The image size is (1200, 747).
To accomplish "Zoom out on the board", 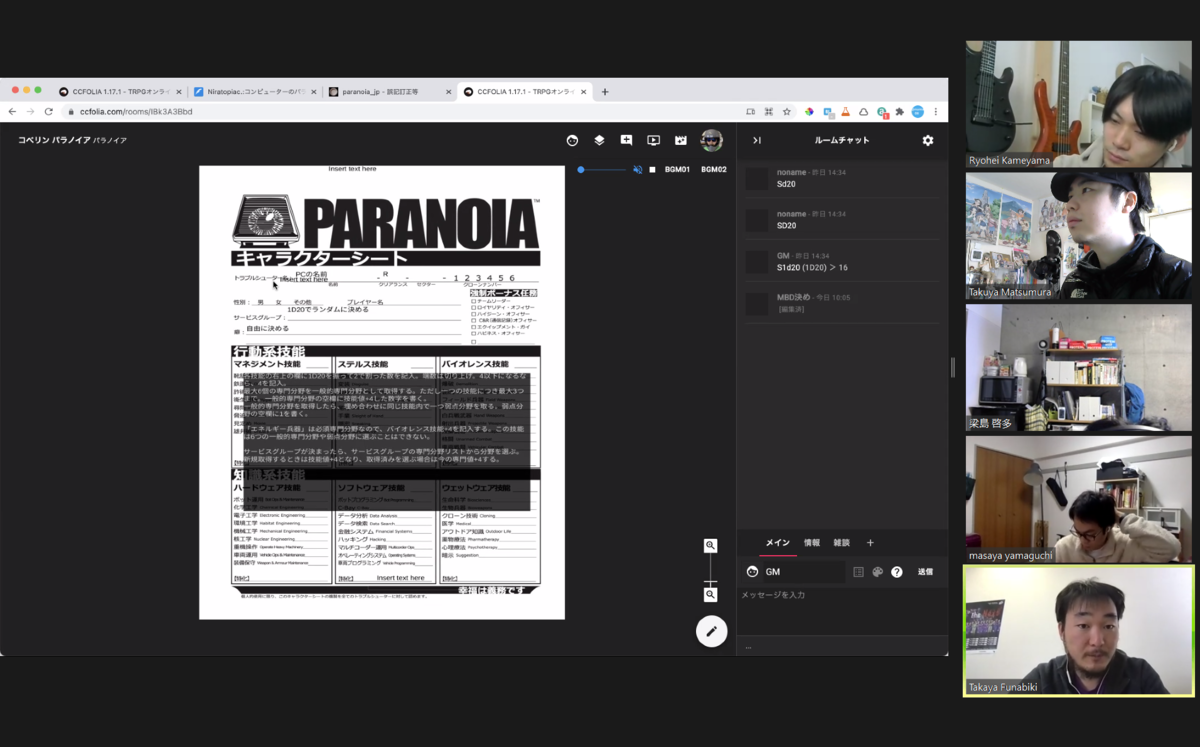I will point(710,595).
